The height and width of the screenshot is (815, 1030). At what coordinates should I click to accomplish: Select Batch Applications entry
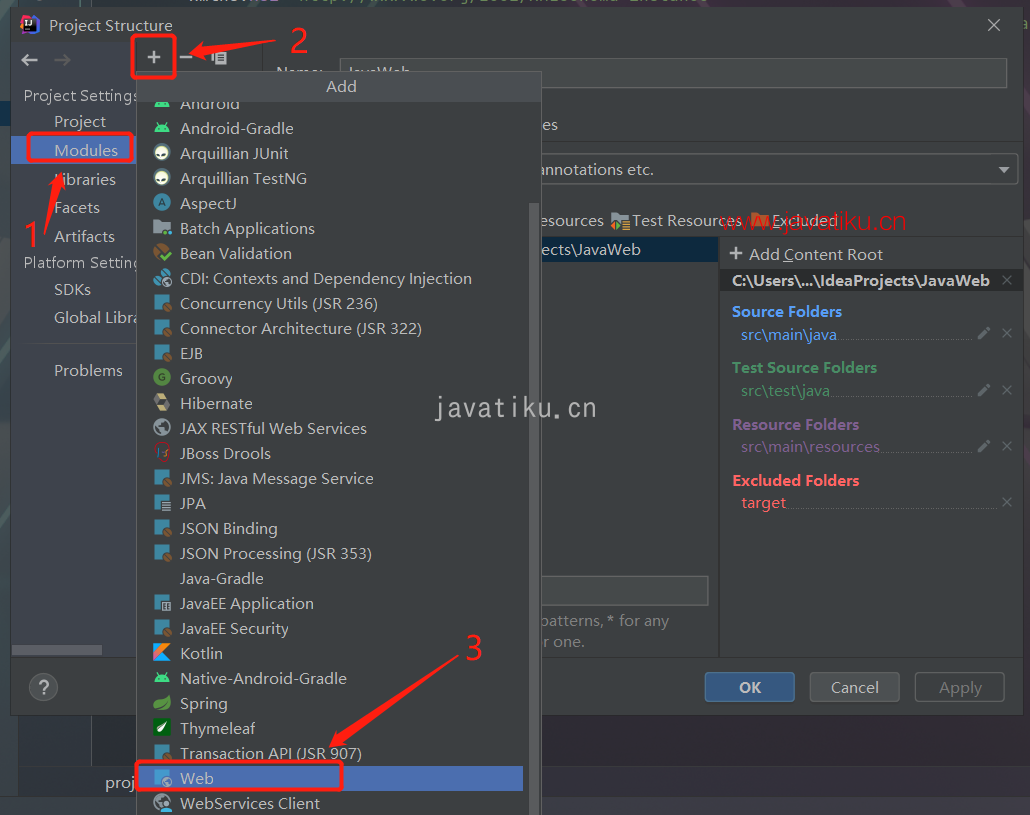pos(330,229)
